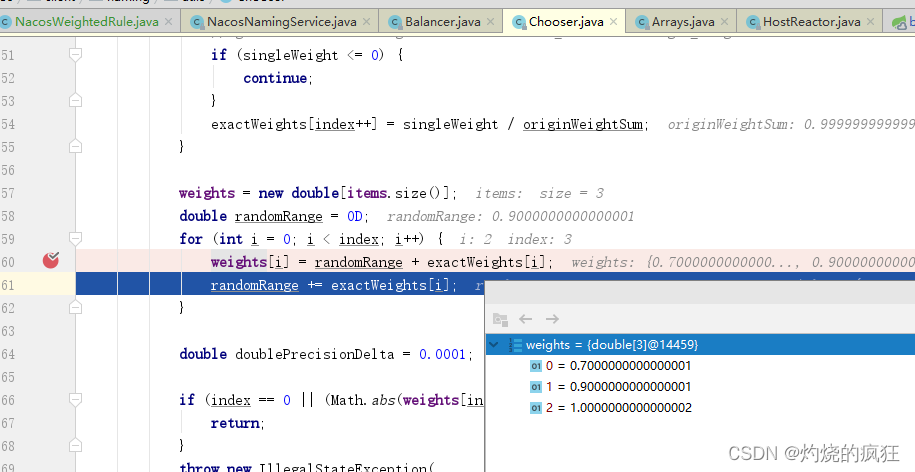
Task: Click the primitive icon next to element 2
Action: pyautogui.click(x=536, y=408)
